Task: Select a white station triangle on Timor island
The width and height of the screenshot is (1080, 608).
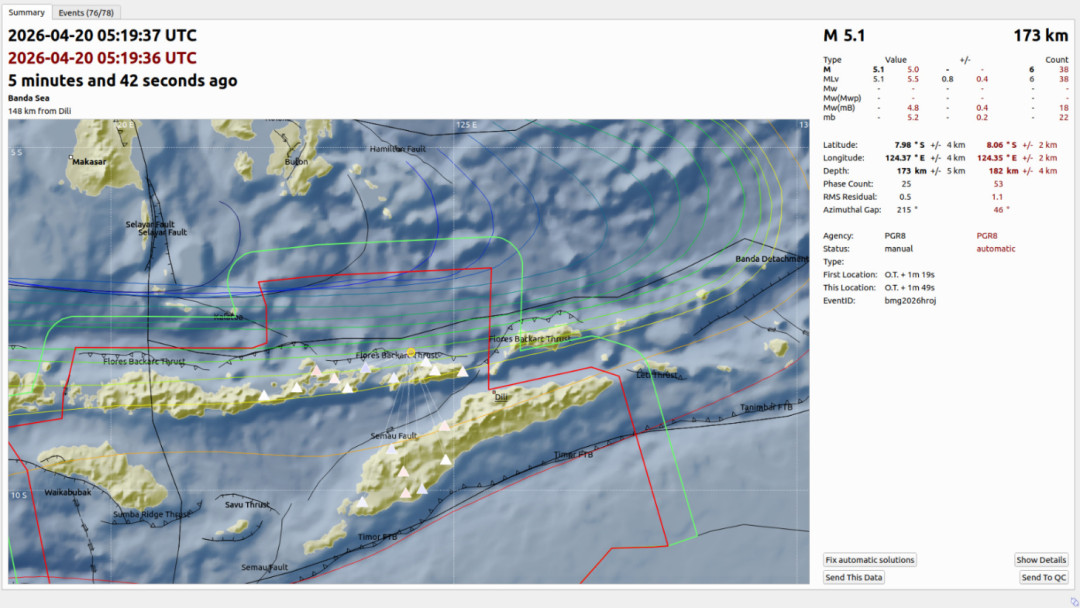Action: tap(445, 460)
